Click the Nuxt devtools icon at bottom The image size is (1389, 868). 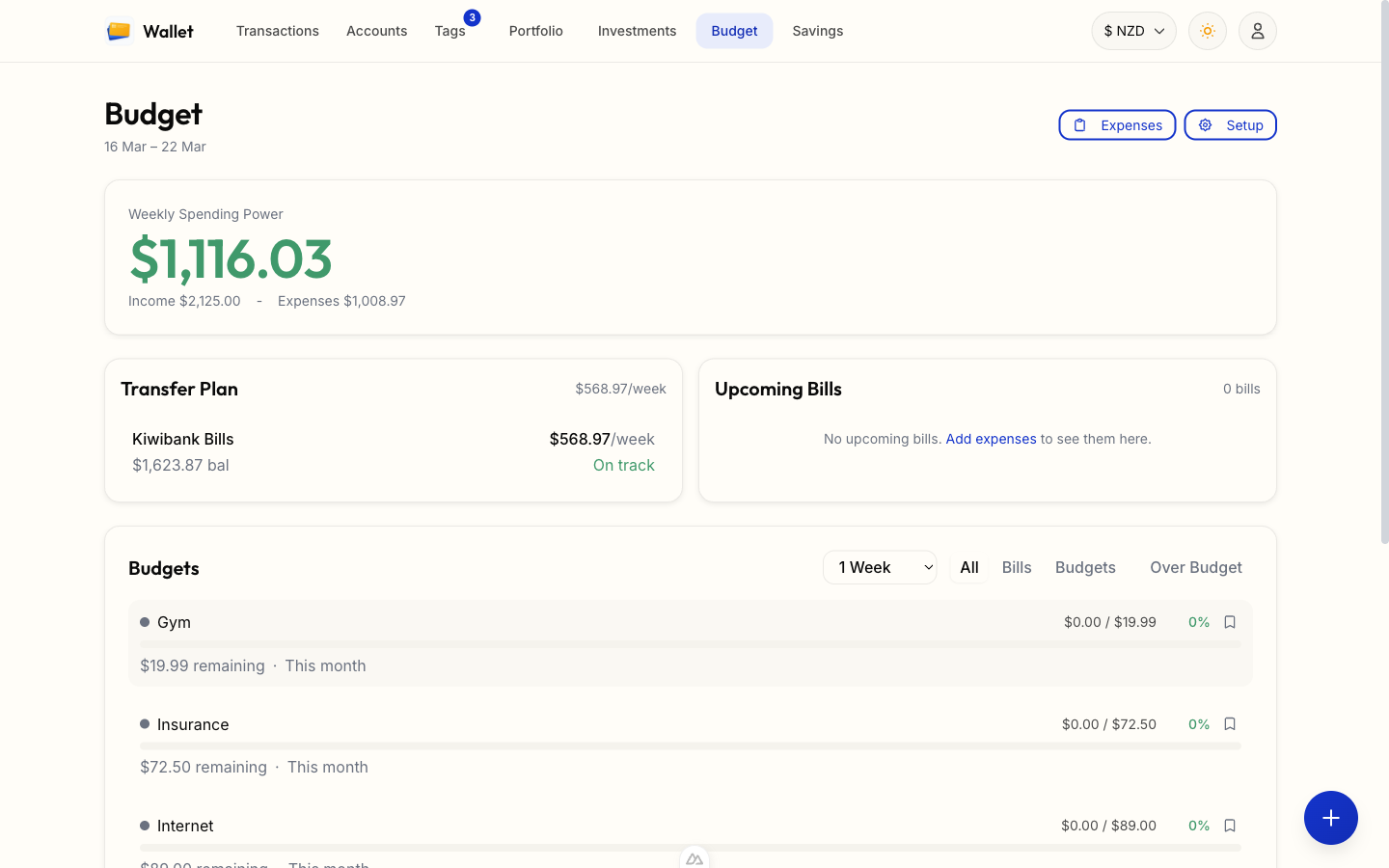pyautogui.click(x=694, y=858)
